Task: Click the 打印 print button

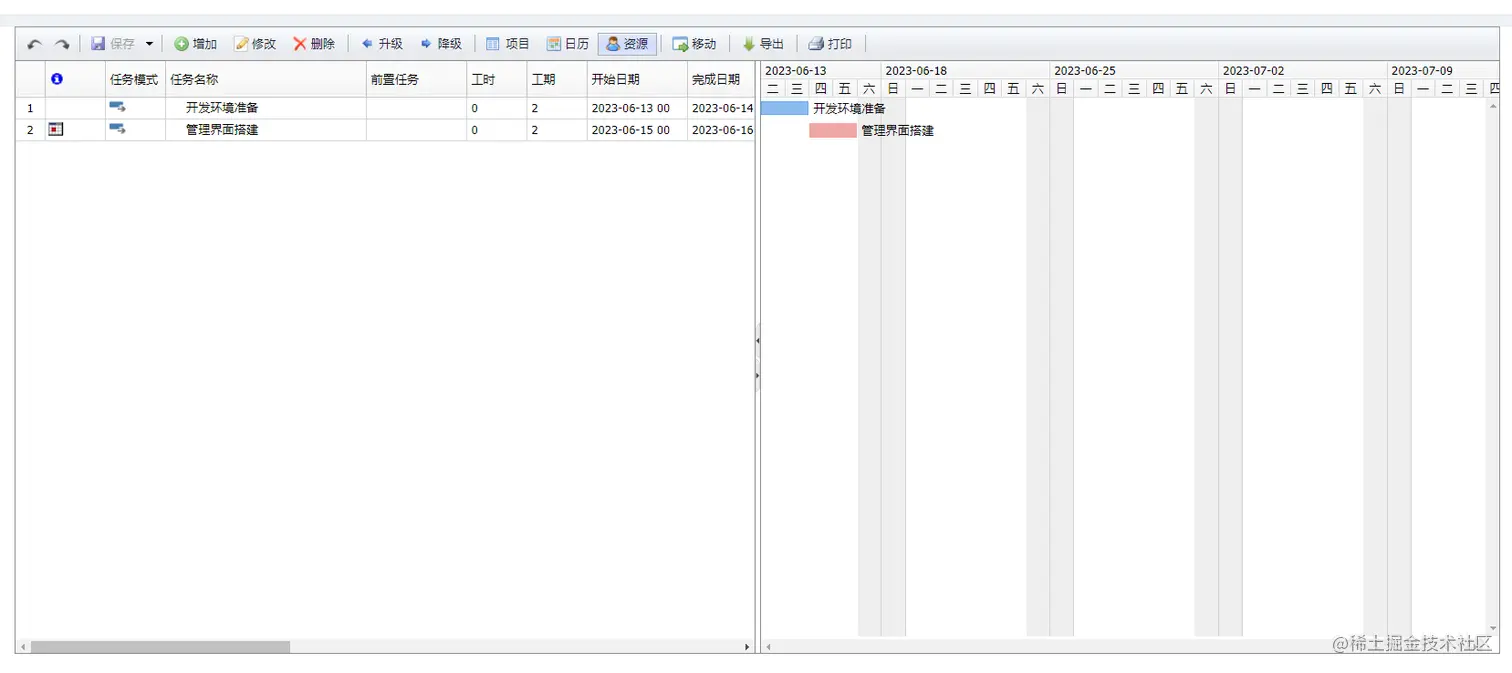Action: pyautogui.click(x=830, y=44)
